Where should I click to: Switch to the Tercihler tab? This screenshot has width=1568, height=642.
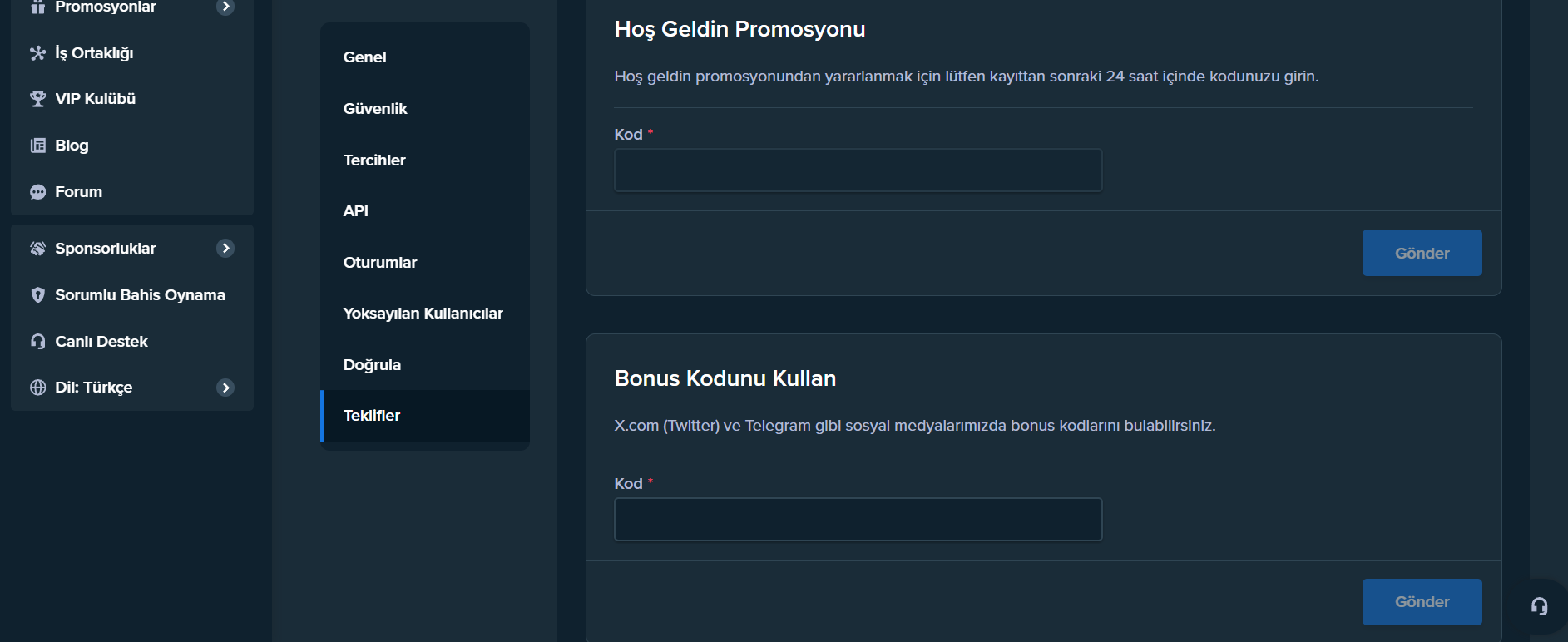374,160
